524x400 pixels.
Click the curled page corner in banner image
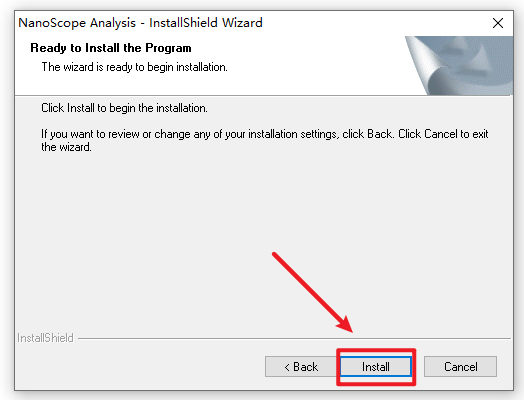(x=426, y=65)
